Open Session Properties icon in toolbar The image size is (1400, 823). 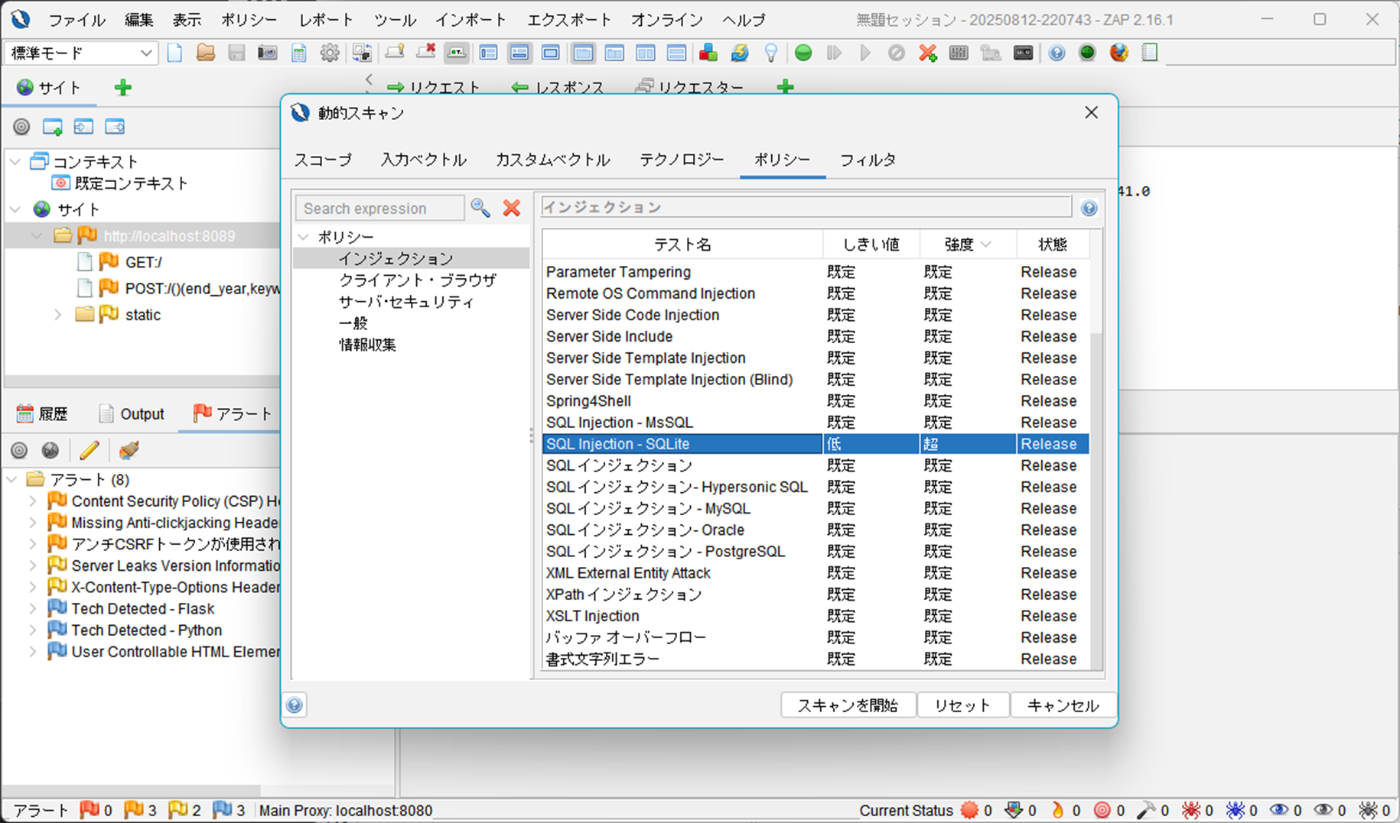point(298,53)
